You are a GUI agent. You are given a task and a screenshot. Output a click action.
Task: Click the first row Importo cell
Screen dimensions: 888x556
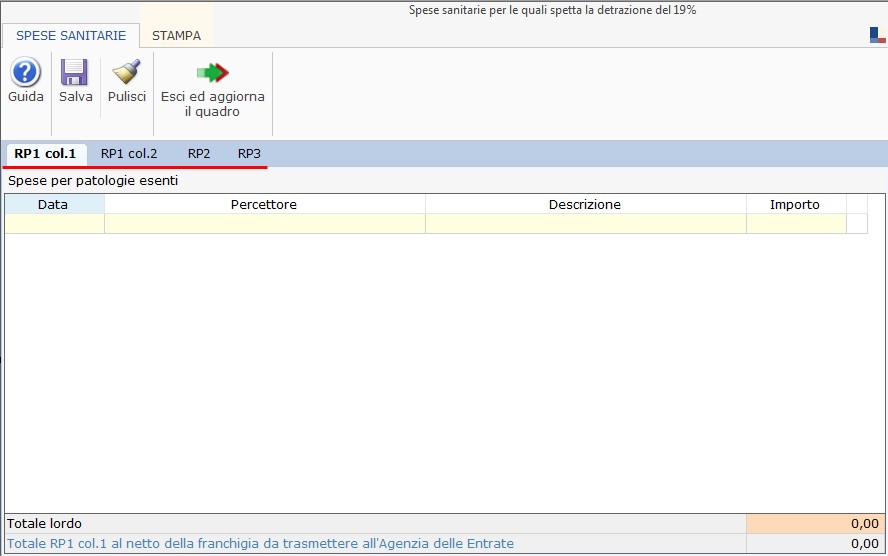tap(795, 224)
